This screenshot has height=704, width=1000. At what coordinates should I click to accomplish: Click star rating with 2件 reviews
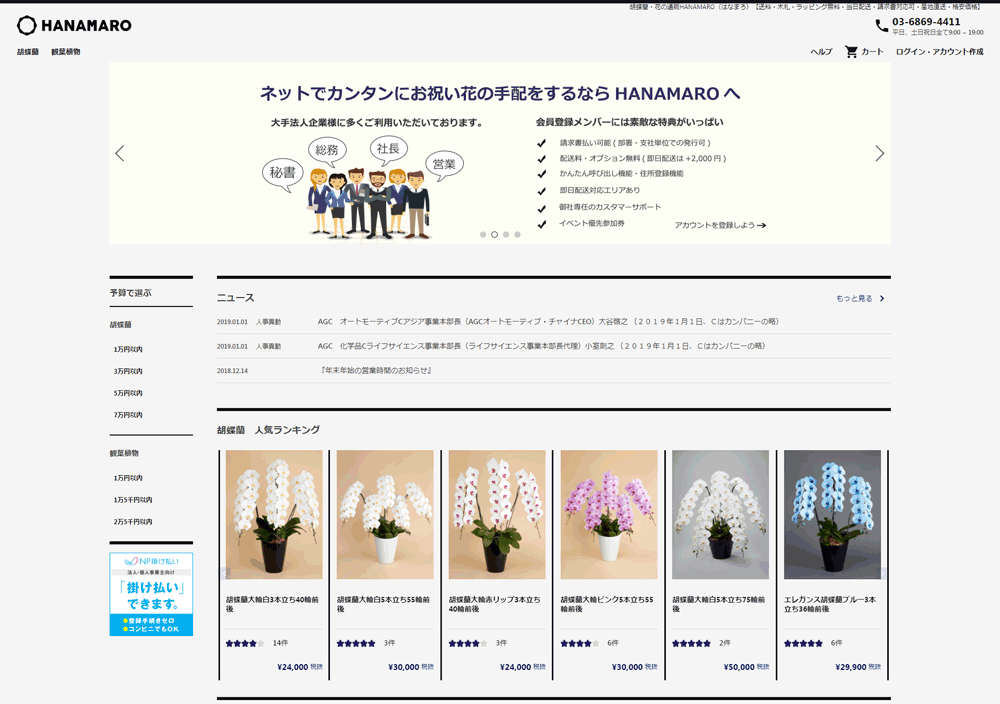pos(691,643)
